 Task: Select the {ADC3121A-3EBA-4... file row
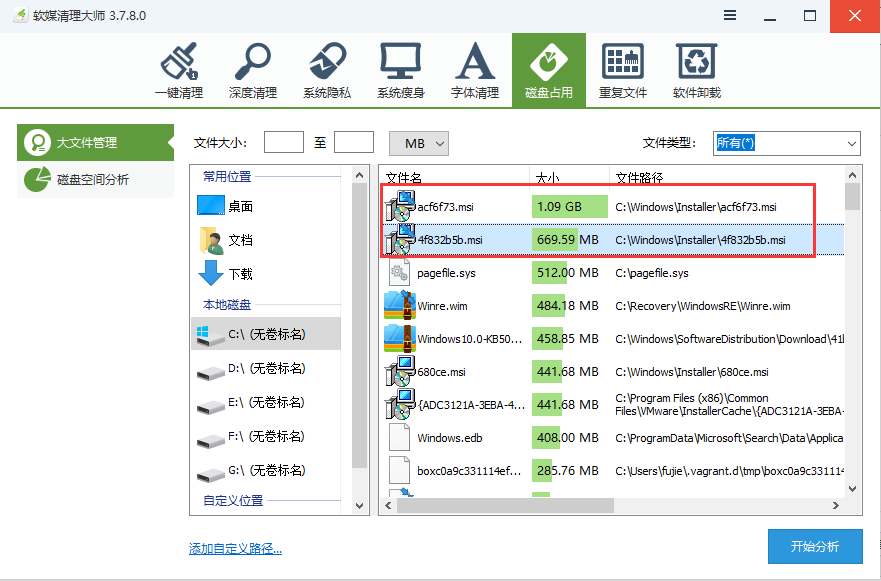tap(613, 405)
